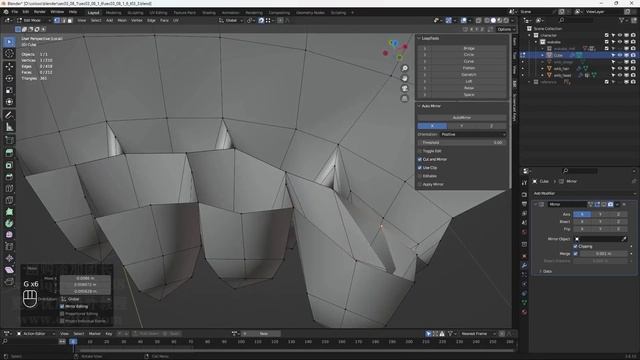640x360 pixels.
Task: Collapse the Auto Mirror panel
Action: pyautogui.click(x=419, y=106)
